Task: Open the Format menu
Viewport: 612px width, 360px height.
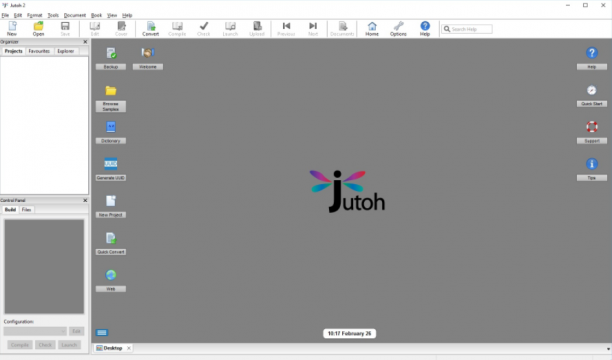Action: [x=35, y=15]
